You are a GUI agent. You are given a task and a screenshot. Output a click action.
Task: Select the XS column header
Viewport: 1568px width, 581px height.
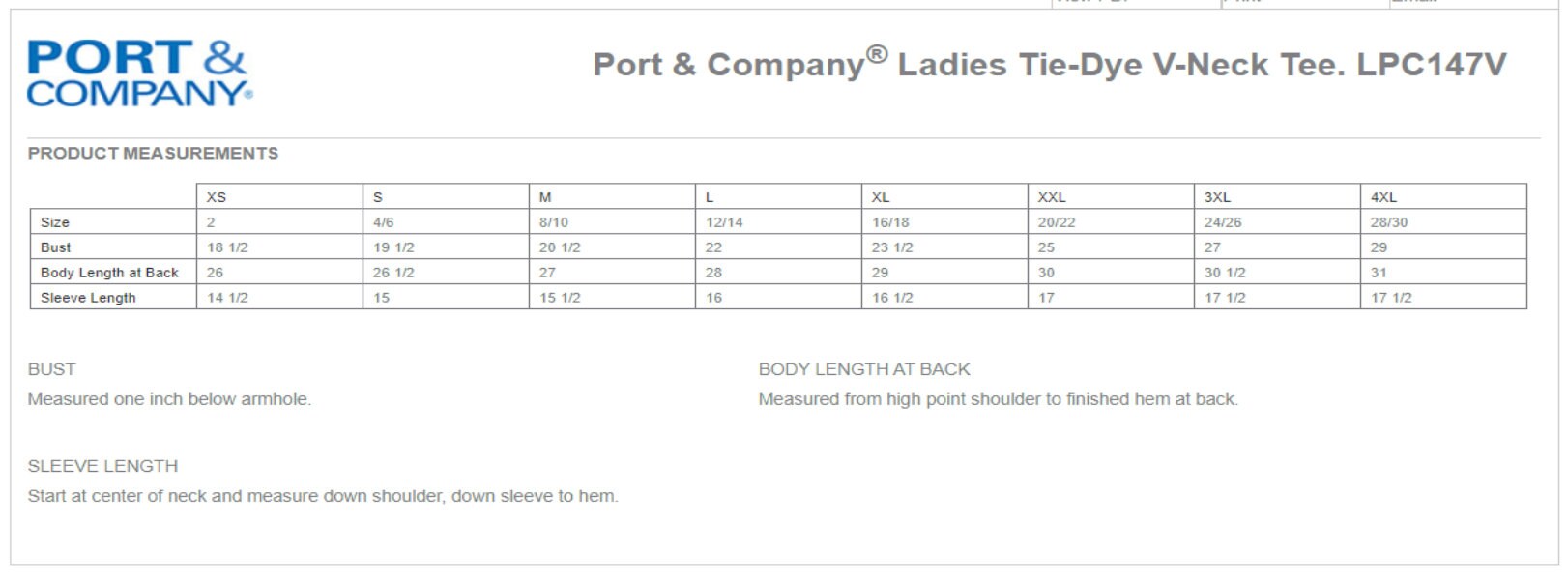point(279,196)
